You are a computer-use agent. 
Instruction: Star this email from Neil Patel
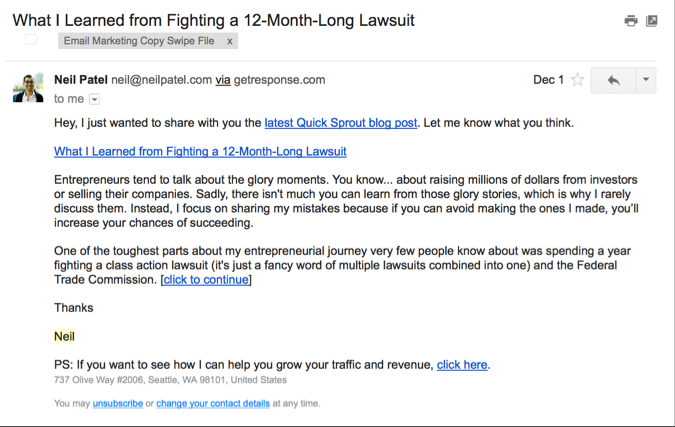pos(577,80)
